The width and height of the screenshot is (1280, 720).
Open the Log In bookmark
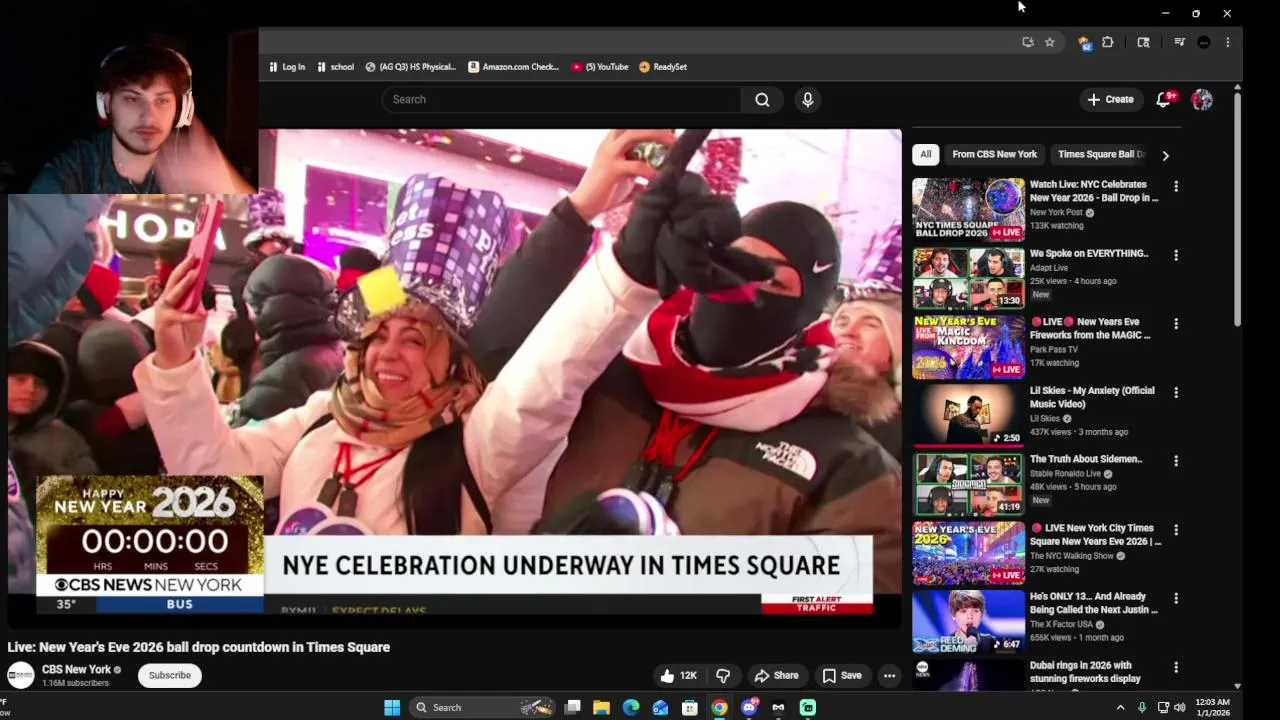click(x=287, y=67)
